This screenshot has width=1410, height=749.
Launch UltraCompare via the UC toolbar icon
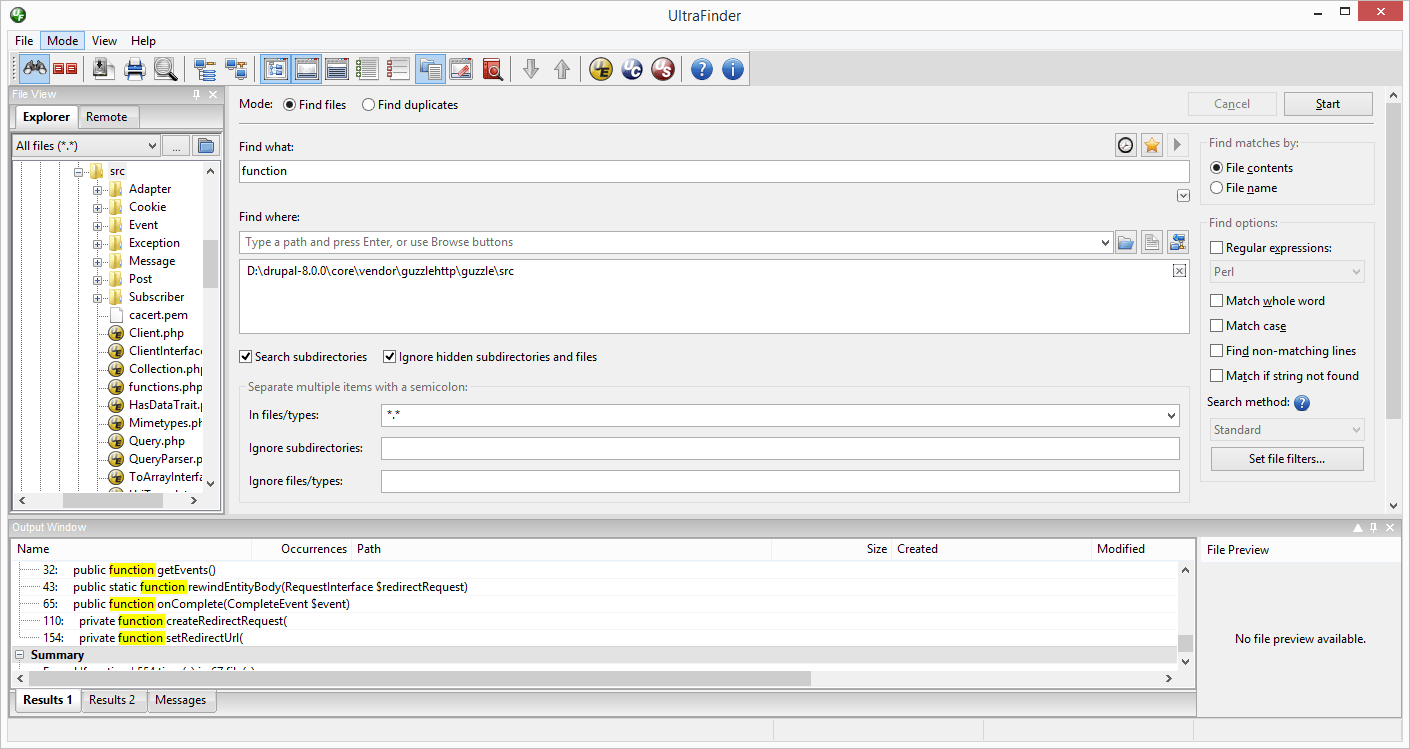(631, 69)
